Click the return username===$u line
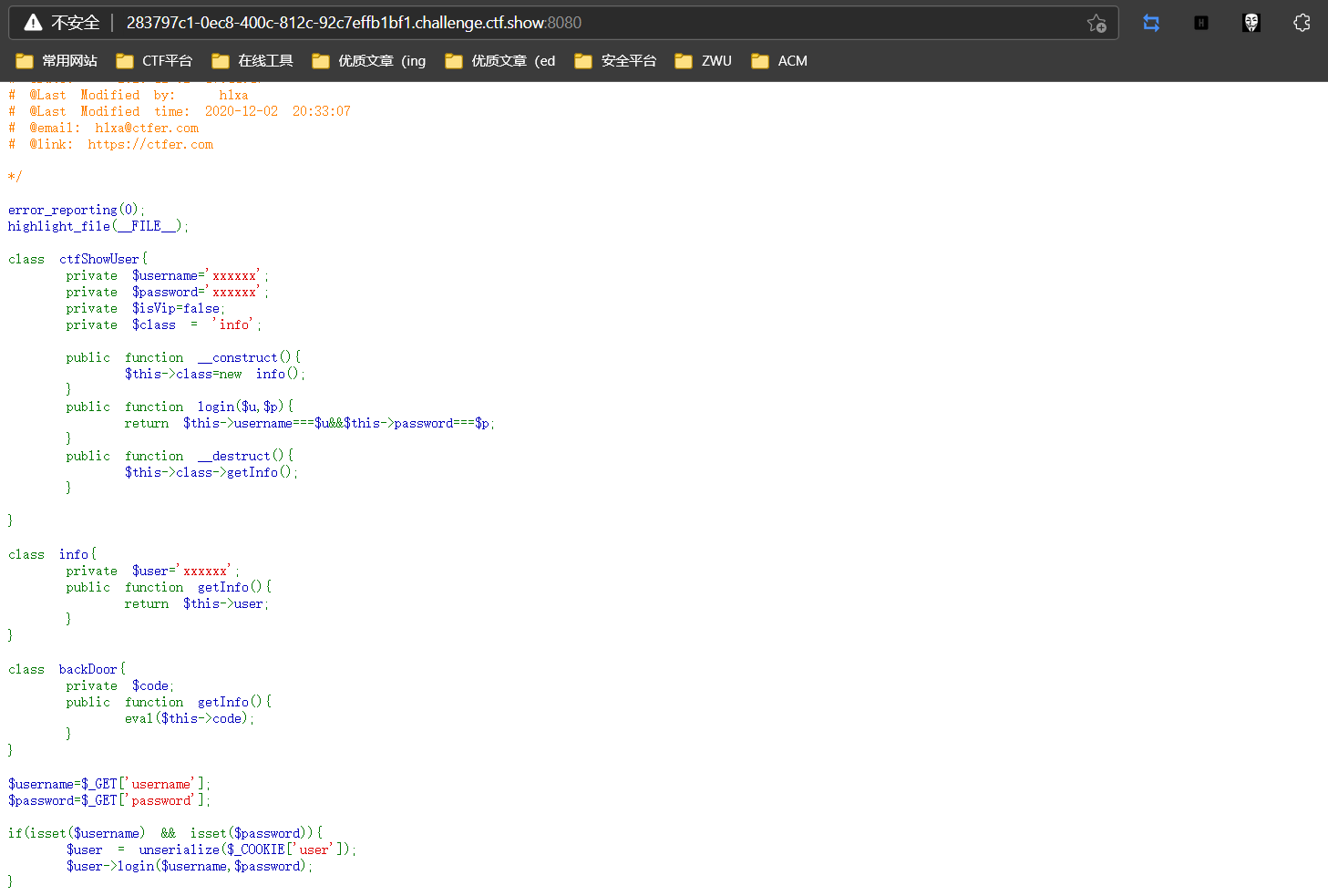1328x896 pixels. 310,424
